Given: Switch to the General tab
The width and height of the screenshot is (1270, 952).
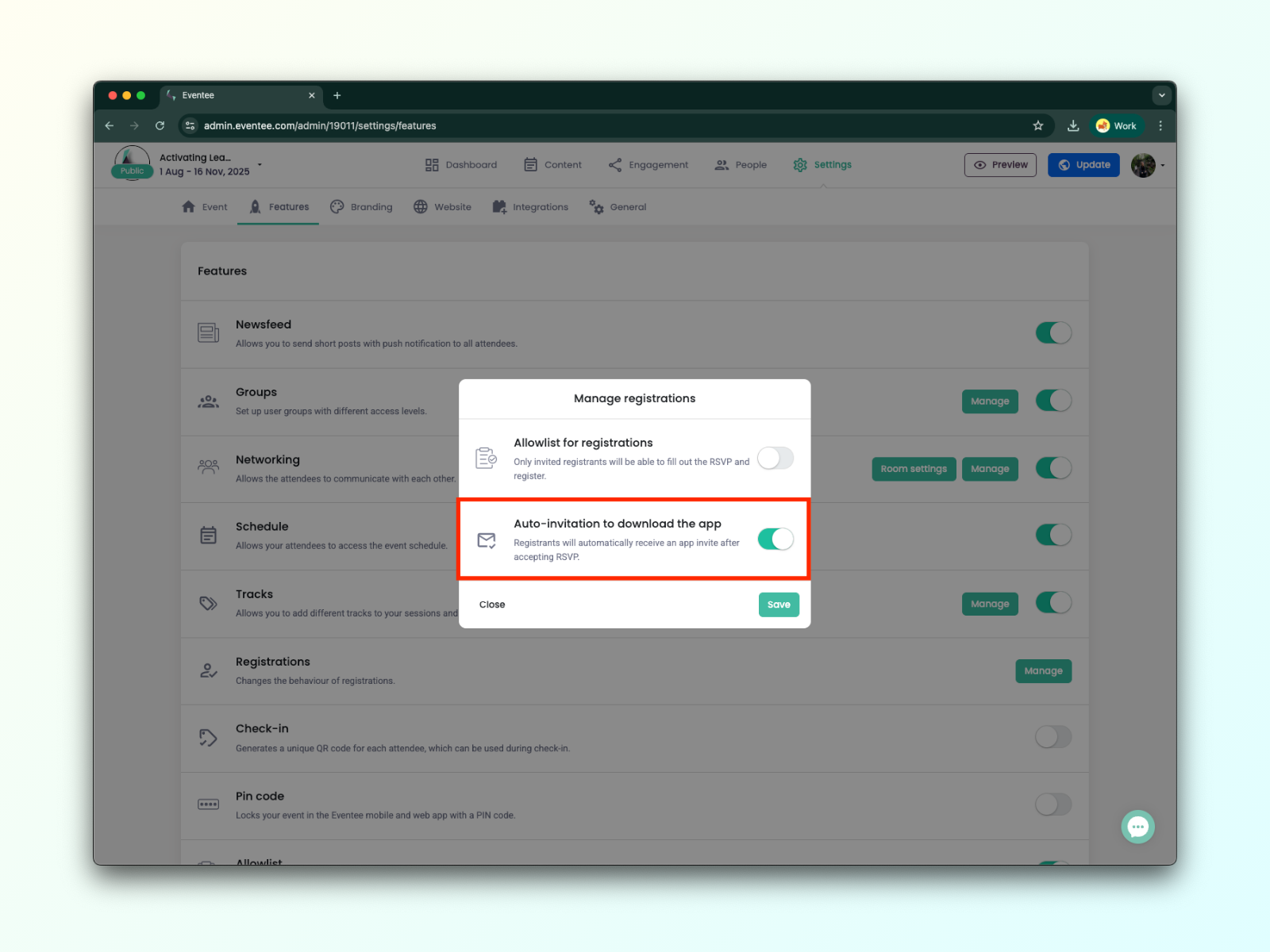Looking at the screenshot, I should click(x=618, y=207).
